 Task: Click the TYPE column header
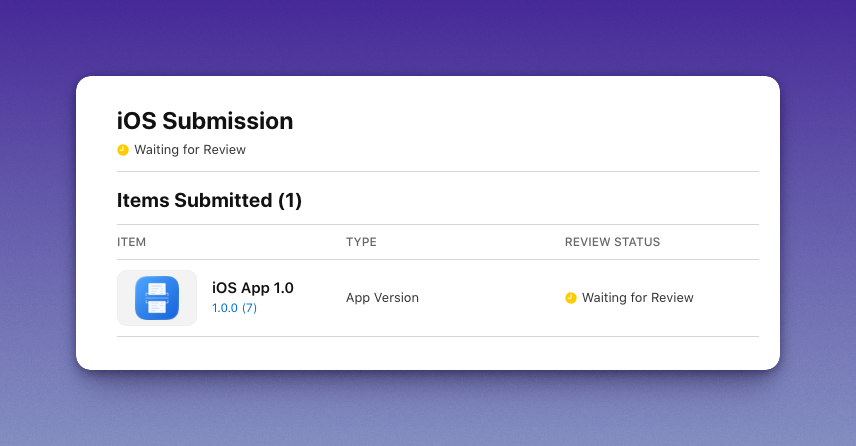[361, 242]
